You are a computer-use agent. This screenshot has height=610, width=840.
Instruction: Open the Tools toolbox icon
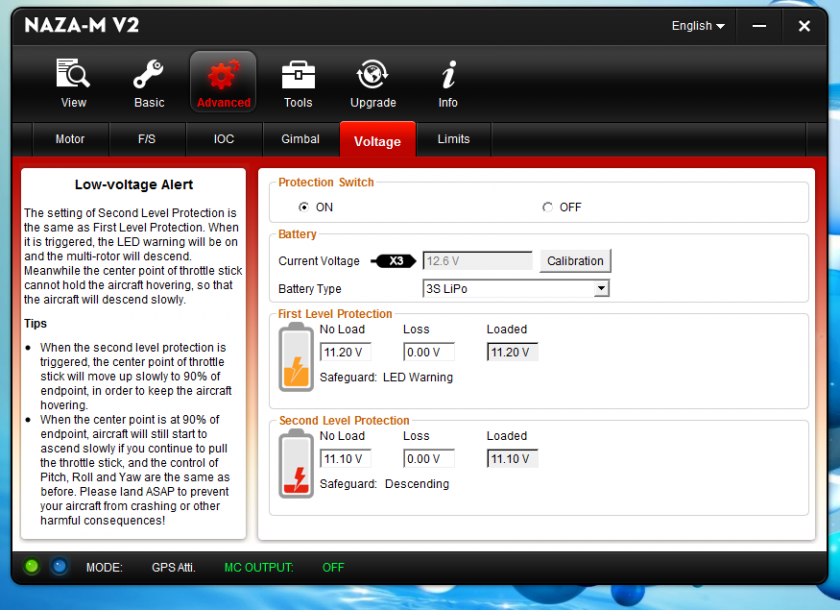tap(298, 74)
